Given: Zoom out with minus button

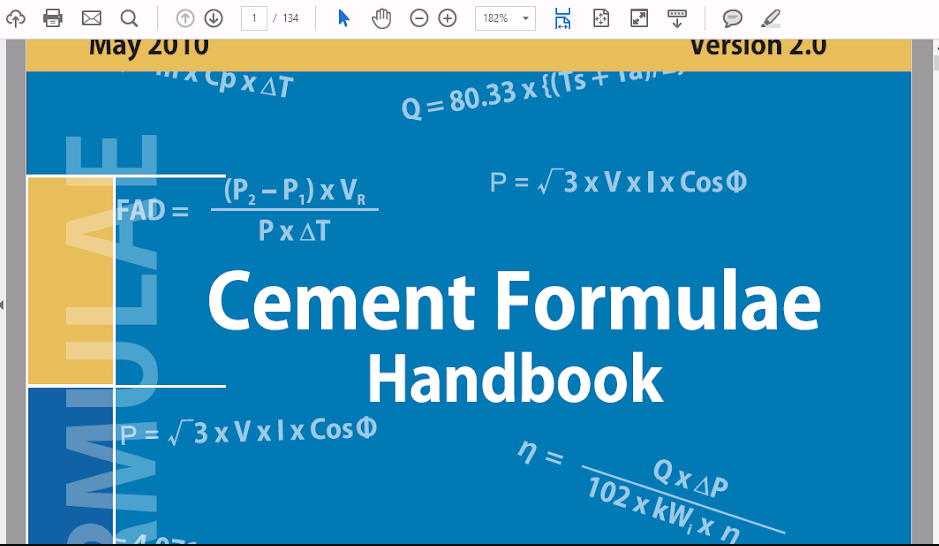Looking at the screenshot, I should pos(419,18).
